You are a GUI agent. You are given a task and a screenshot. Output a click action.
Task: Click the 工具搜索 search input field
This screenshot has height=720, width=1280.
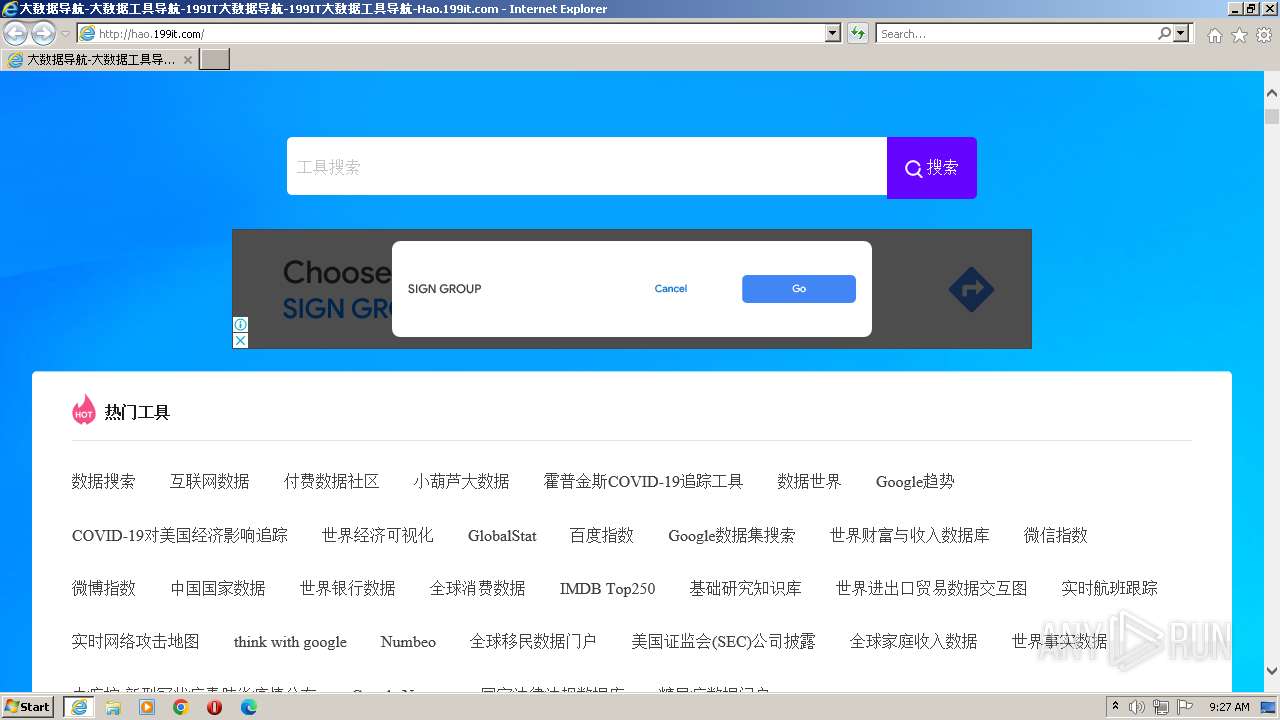587,167
